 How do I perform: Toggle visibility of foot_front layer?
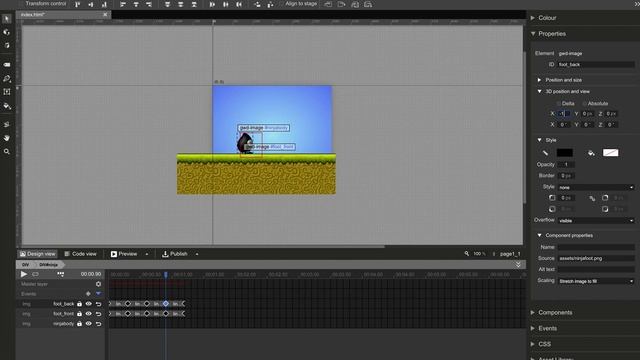[x=89, y=314]
